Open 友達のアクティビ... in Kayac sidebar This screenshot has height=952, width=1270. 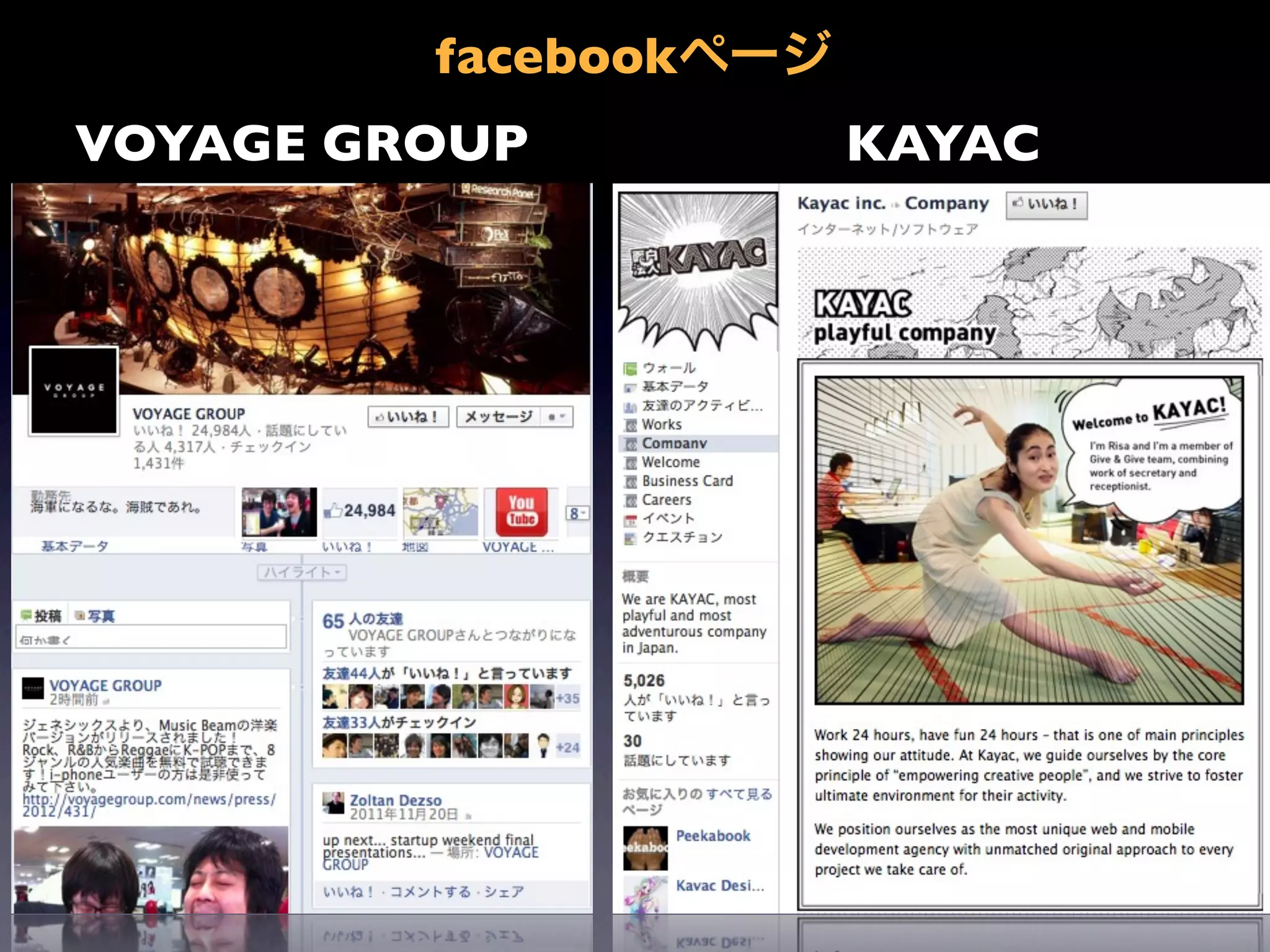point(703,405)
